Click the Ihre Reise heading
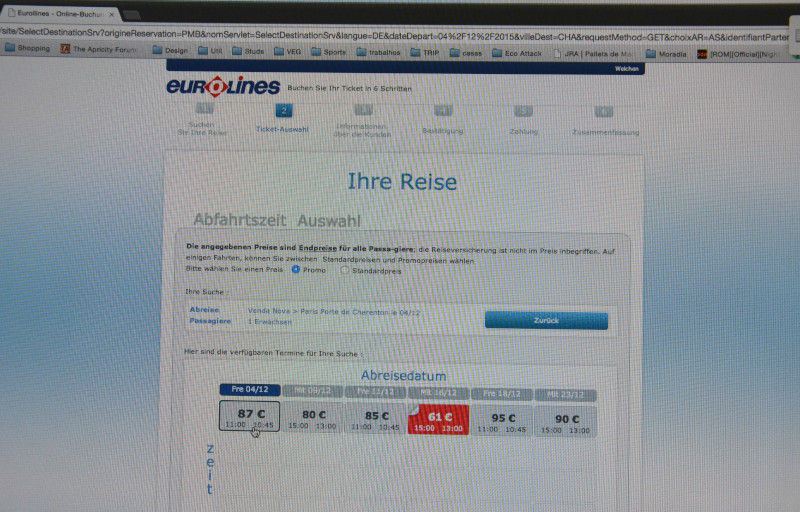Image resolution: width=800 pixels, height=512 pixels. pos(402,182)
